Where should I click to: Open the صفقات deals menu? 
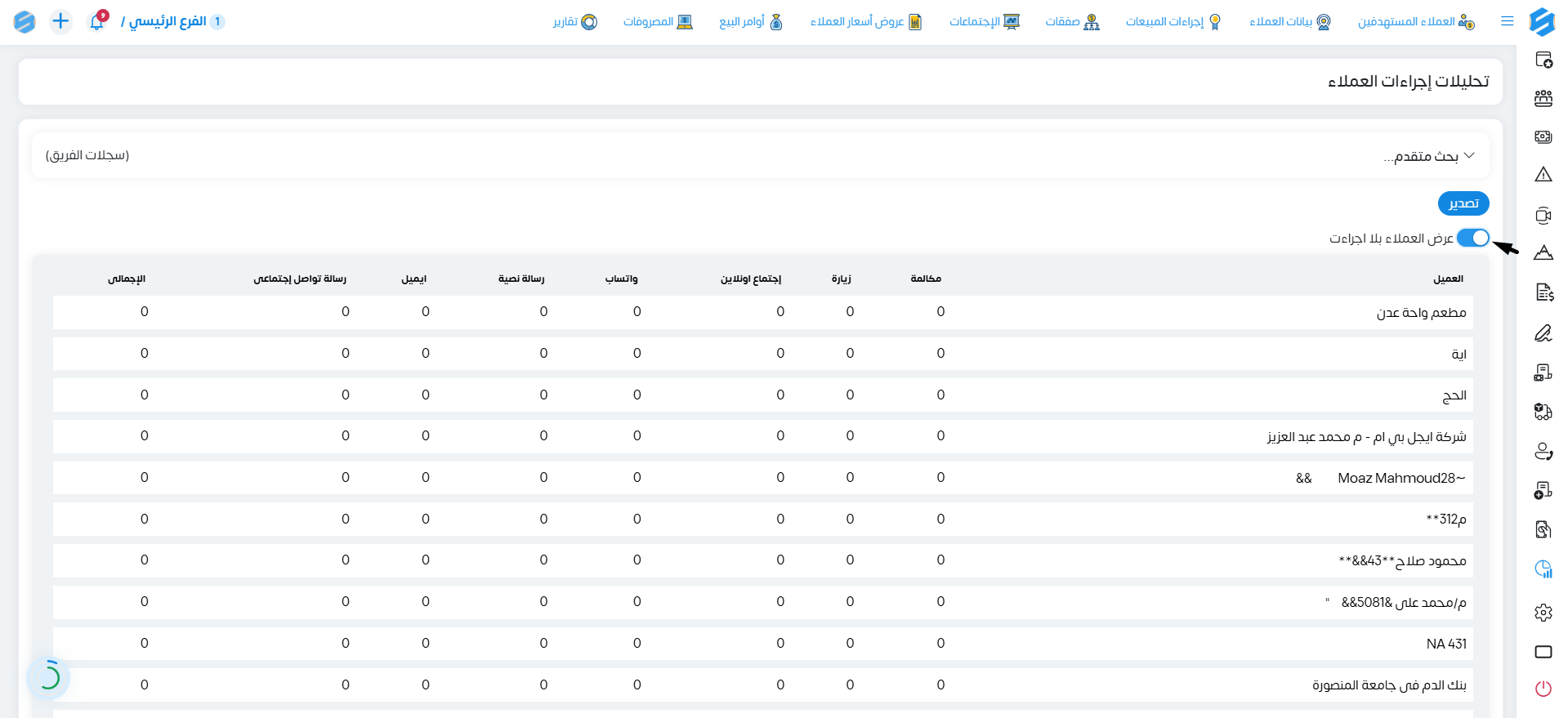1072,21
